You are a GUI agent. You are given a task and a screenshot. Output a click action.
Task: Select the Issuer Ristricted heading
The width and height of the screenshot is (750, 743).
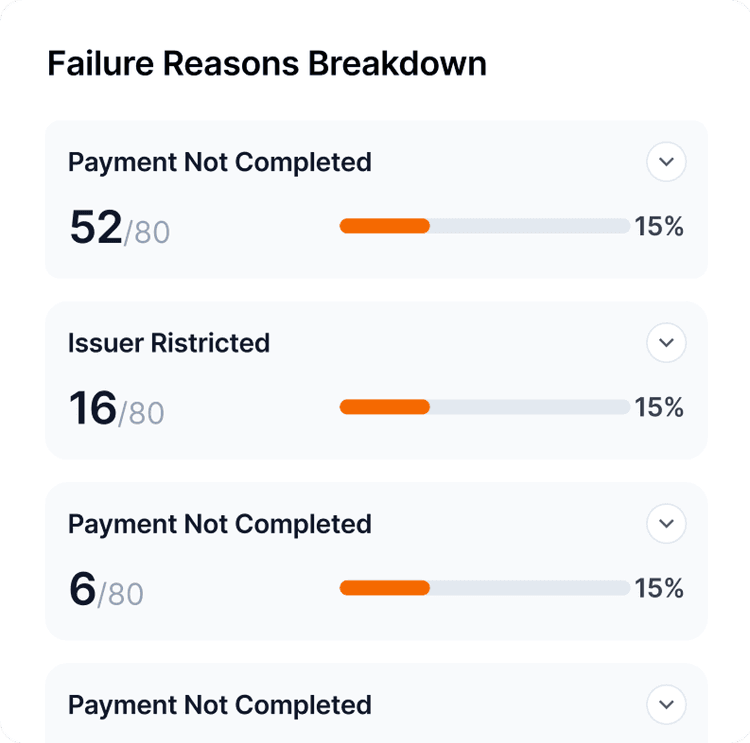tap(169, 343)
